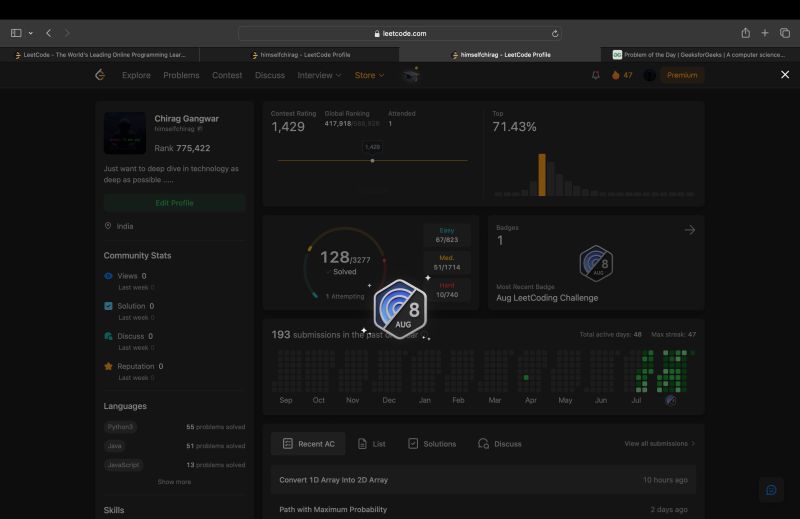Switch to LeetCode World's Leading browser tab
Viewport: 800px width, 519px height.
tap(100, 55)
